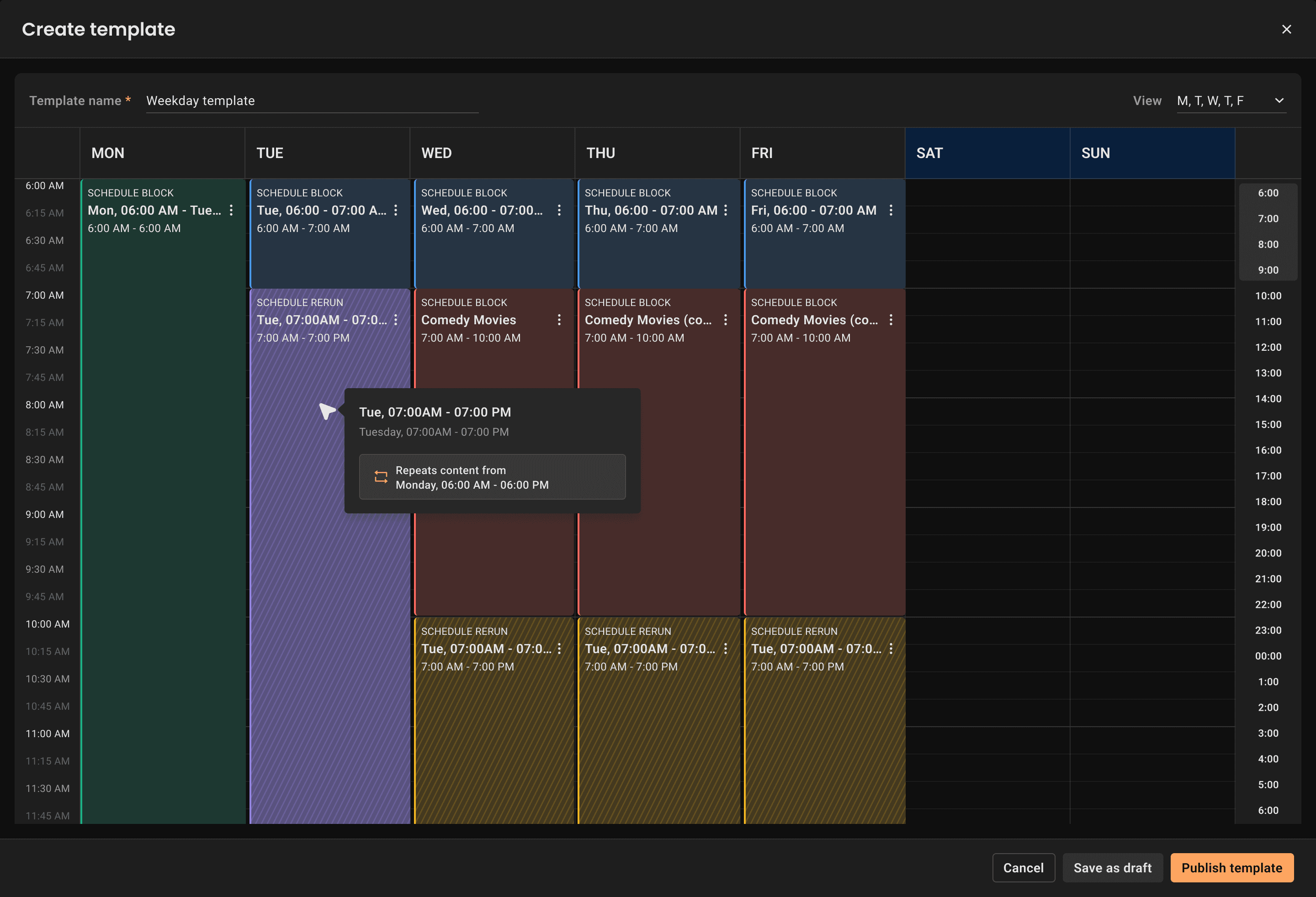Image resolution: width=1316 pixels, height=897 pixels.
Task: Cancel the template creation
Action: click(1023, 868)
